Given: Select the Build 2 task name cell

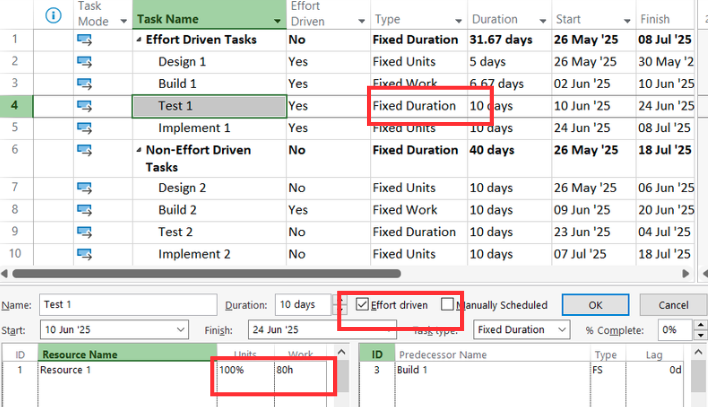Looking at the screenshot, I should [x=210, y=210].
